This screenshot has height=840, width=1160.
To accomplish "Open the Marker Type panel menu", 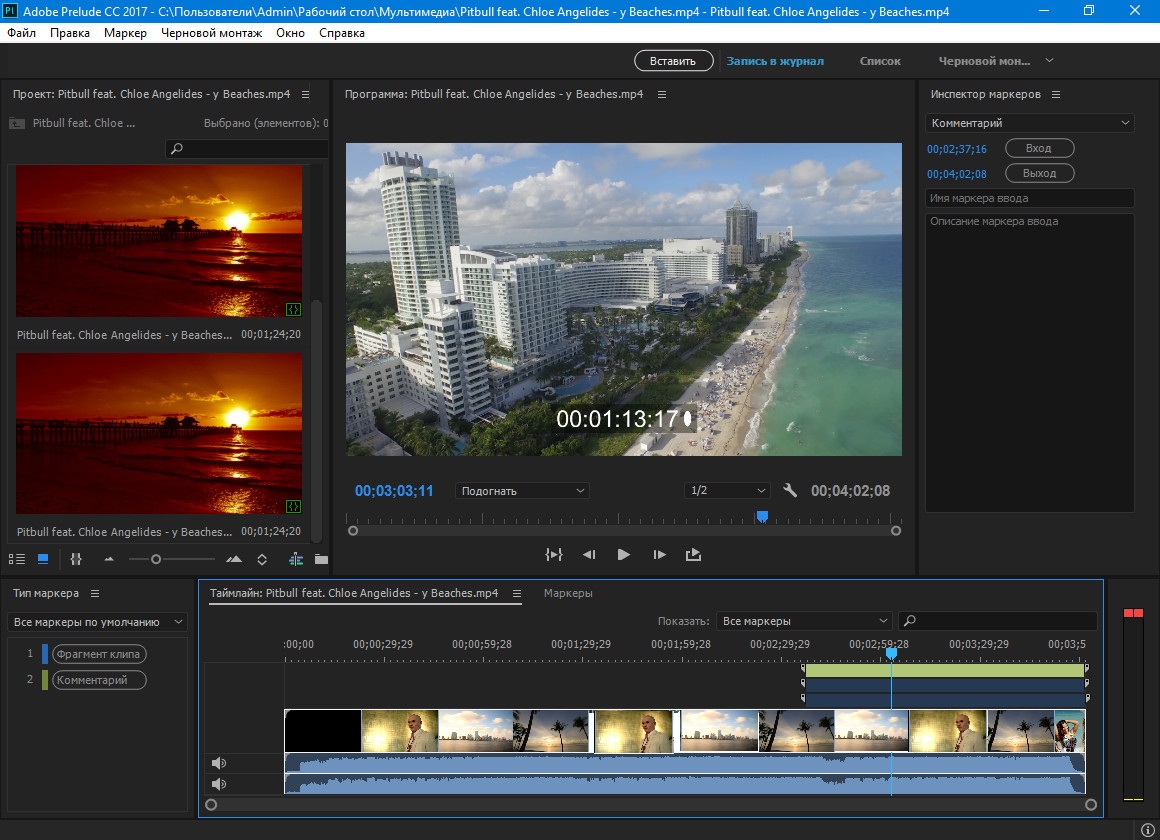I will pyautogui.click(x=95, y=594).
